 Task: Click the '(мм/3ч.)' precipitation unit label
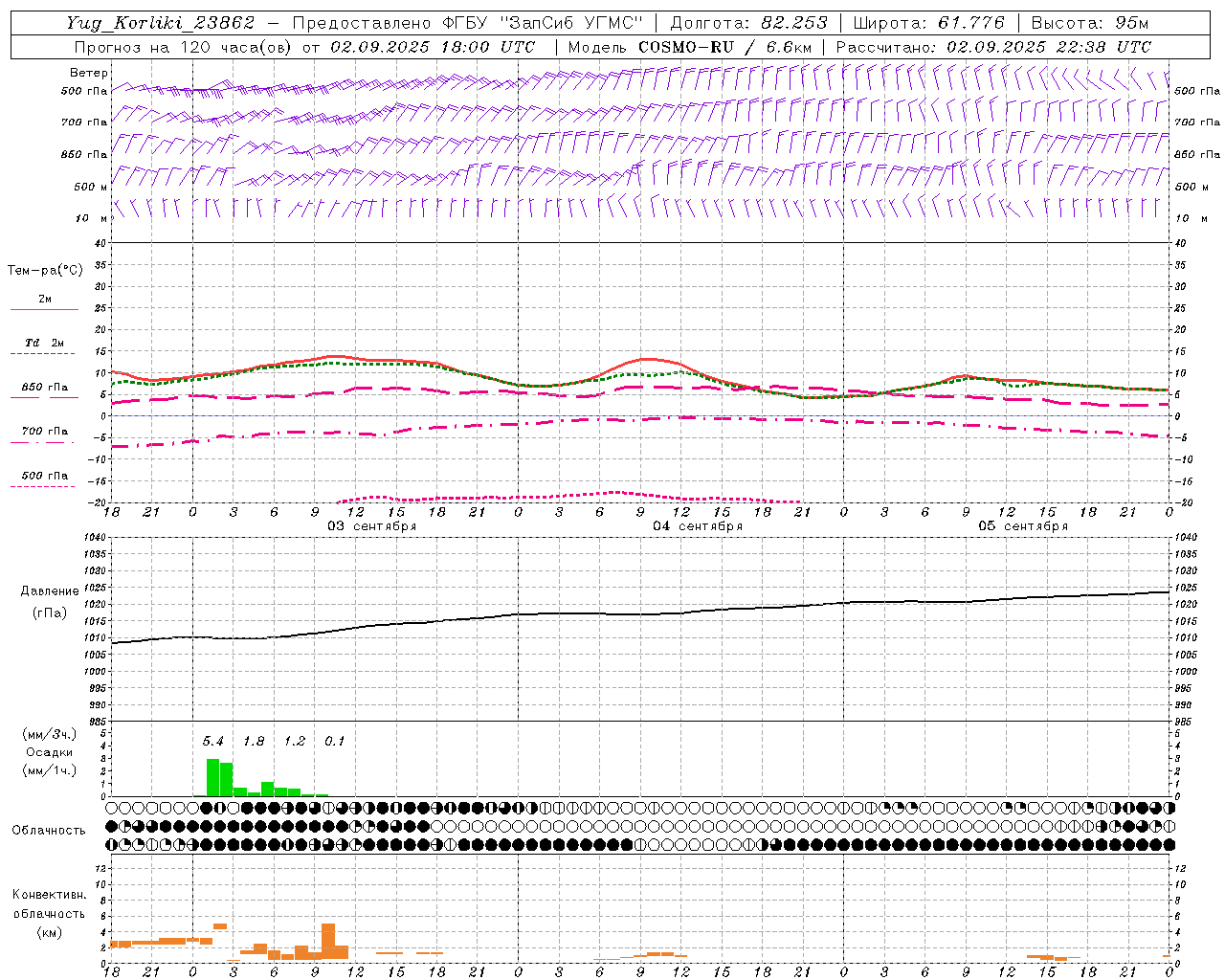(x=48, y=734)
